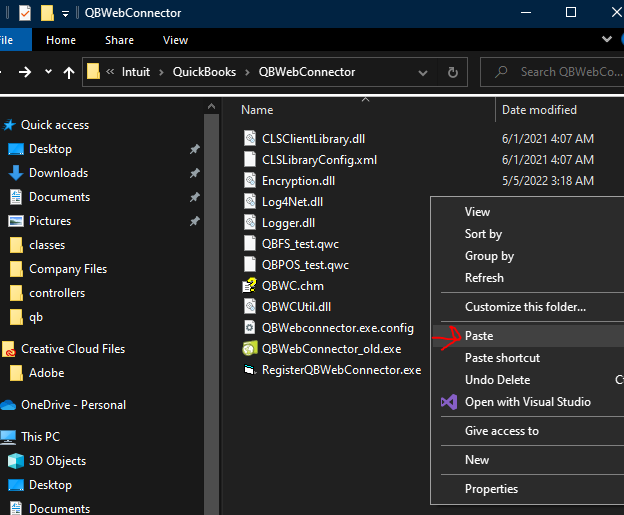Open the qb folder in navigation pane
Image resolution: width=624 pixels, height=515 pixels.
click(36, 317)
